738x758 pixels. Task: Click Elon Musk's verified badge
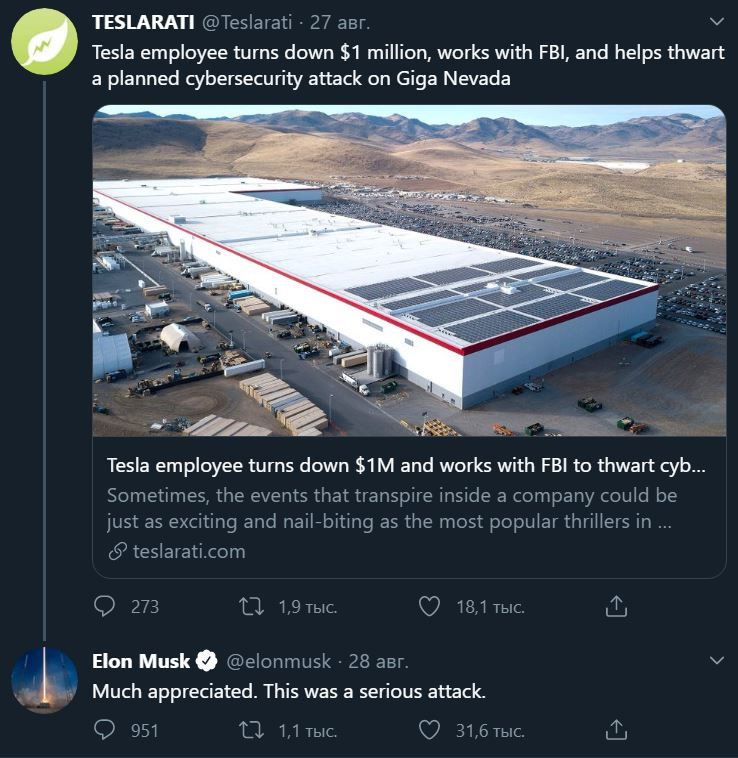pyautogui.click(x=207, y=661)
